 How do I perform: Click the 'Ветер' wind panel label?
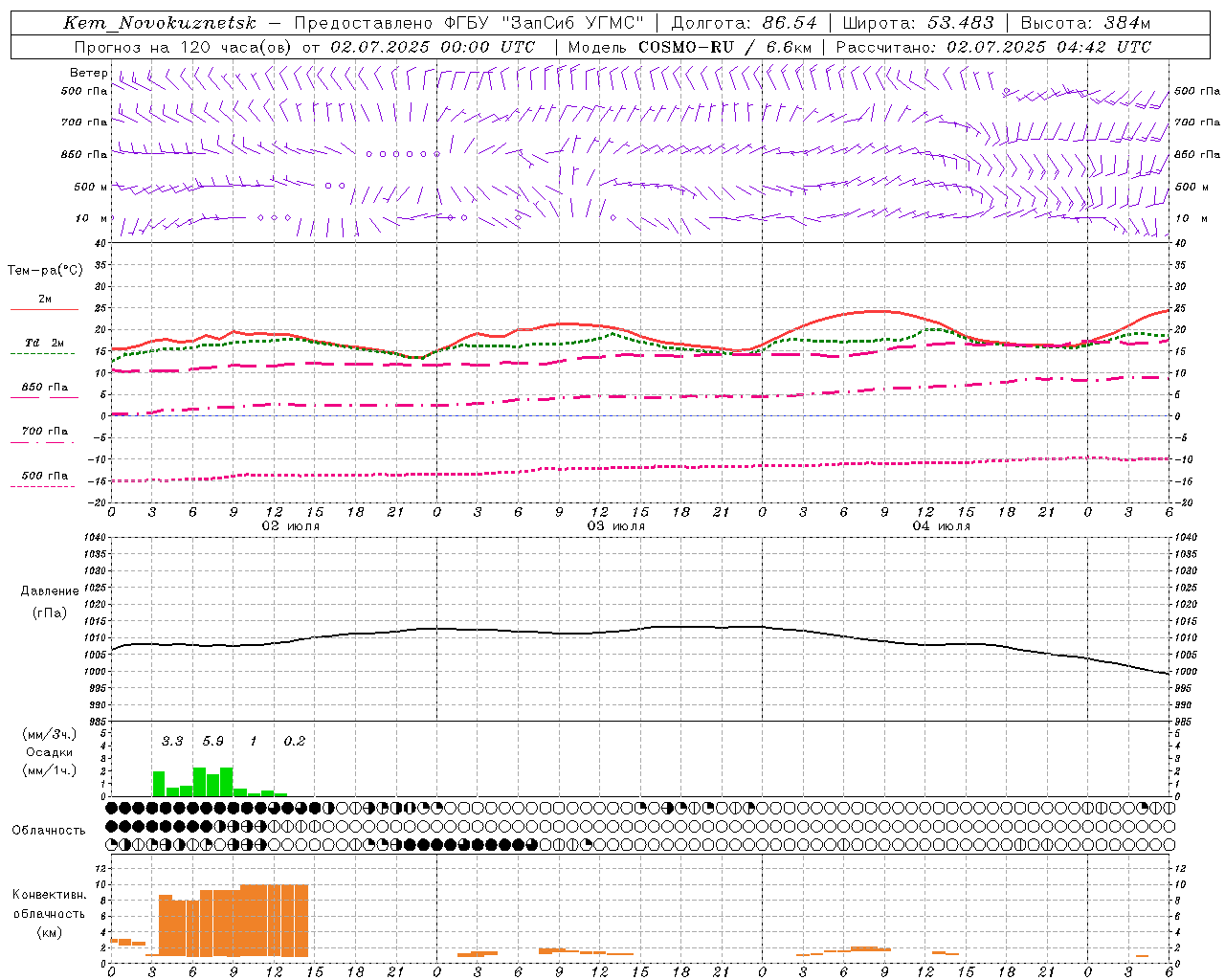point(89,73)
